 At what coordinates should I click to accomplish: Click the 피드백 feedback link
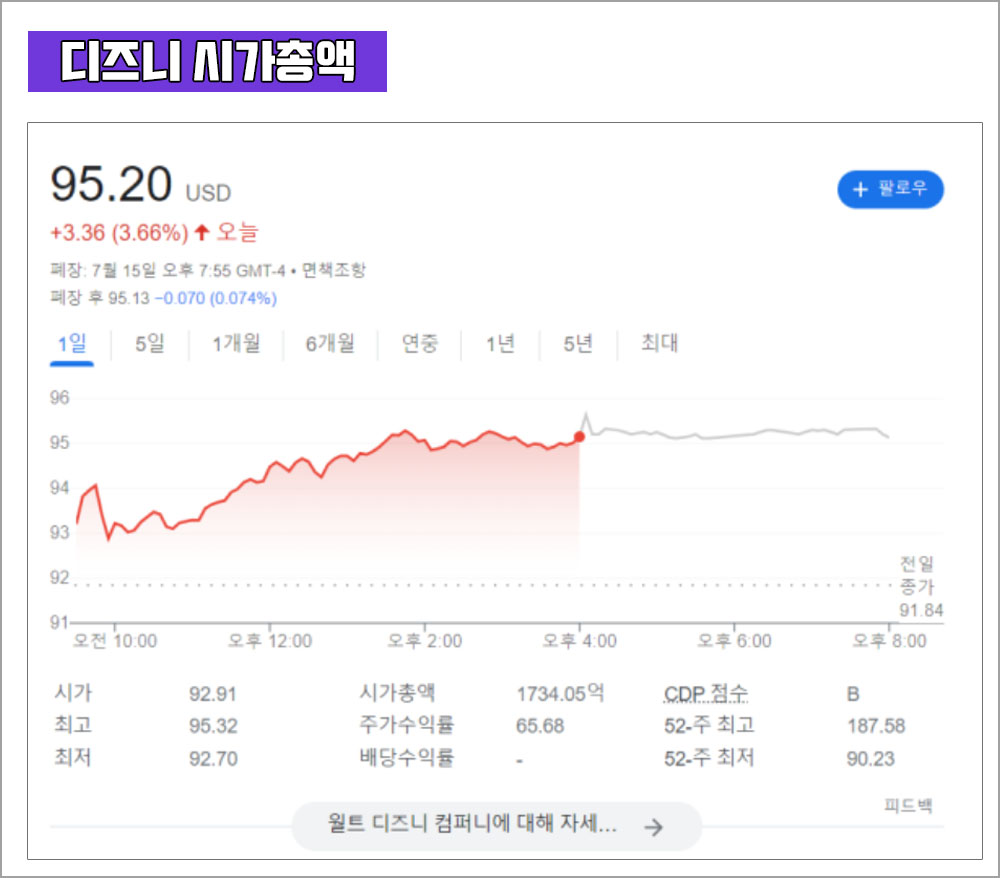click(x=908, y=806)
